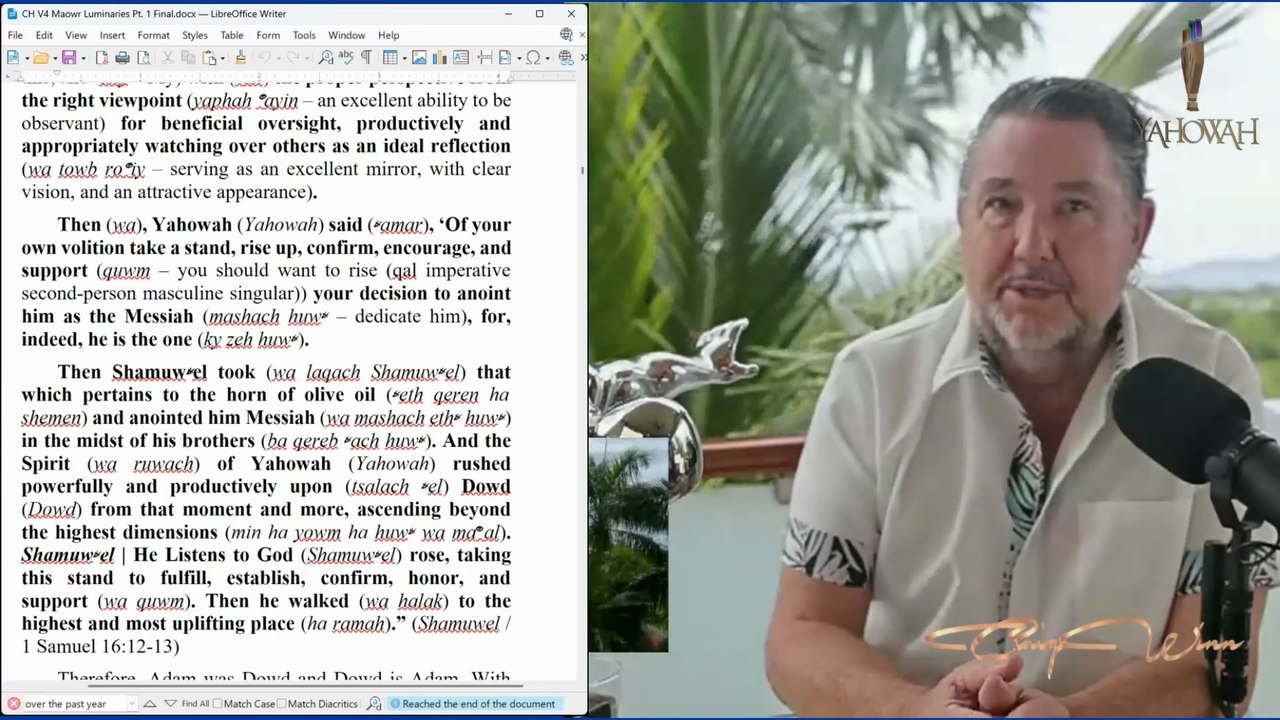Viewport: 1280px width, 720px height.
Task: Close the Find toolbar with red X
Action: tap(14, 704)
